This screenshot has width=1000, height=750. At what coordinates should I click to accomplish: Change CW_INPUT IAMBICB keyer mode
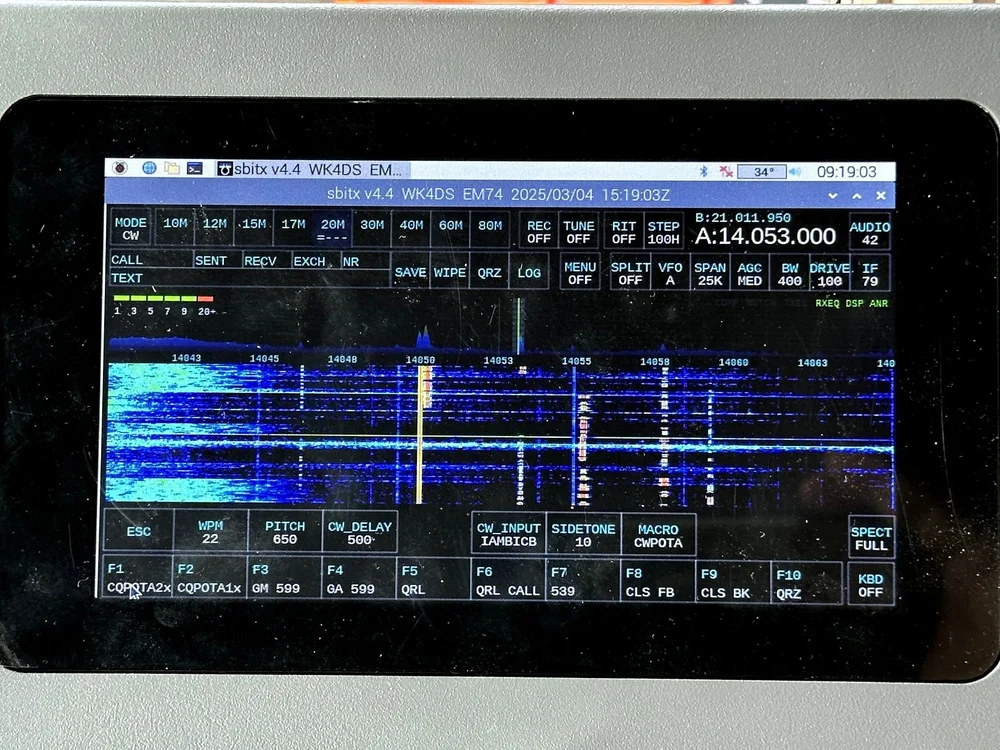[x=508, y=535]
